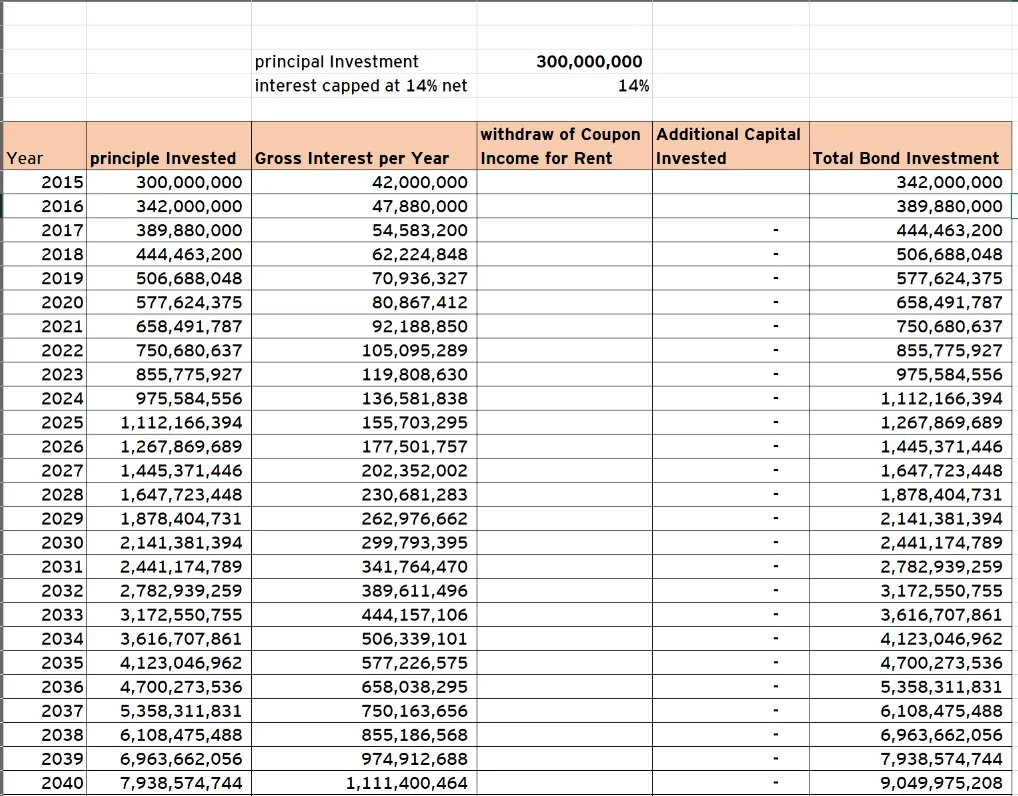Select gross interest 299,793,395 cell

point(364,543)
